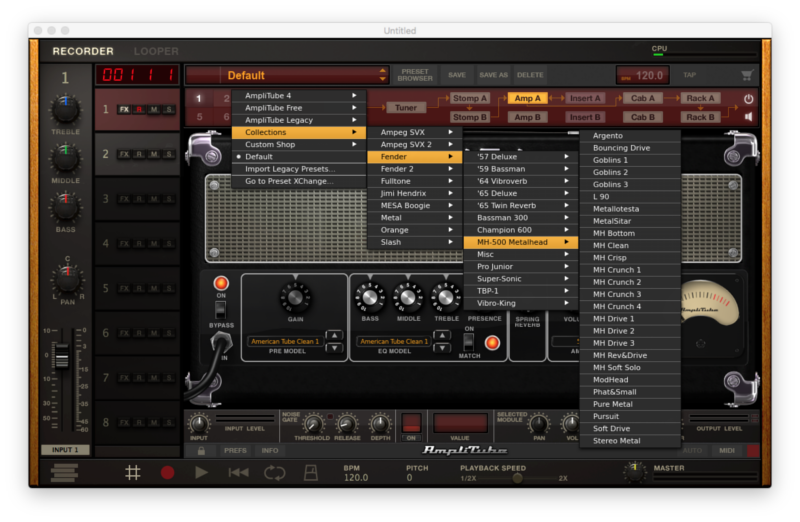The image size is (800, 522).
Task: Select Import Legacy Presets menu entry
Action: pos(299,169)
